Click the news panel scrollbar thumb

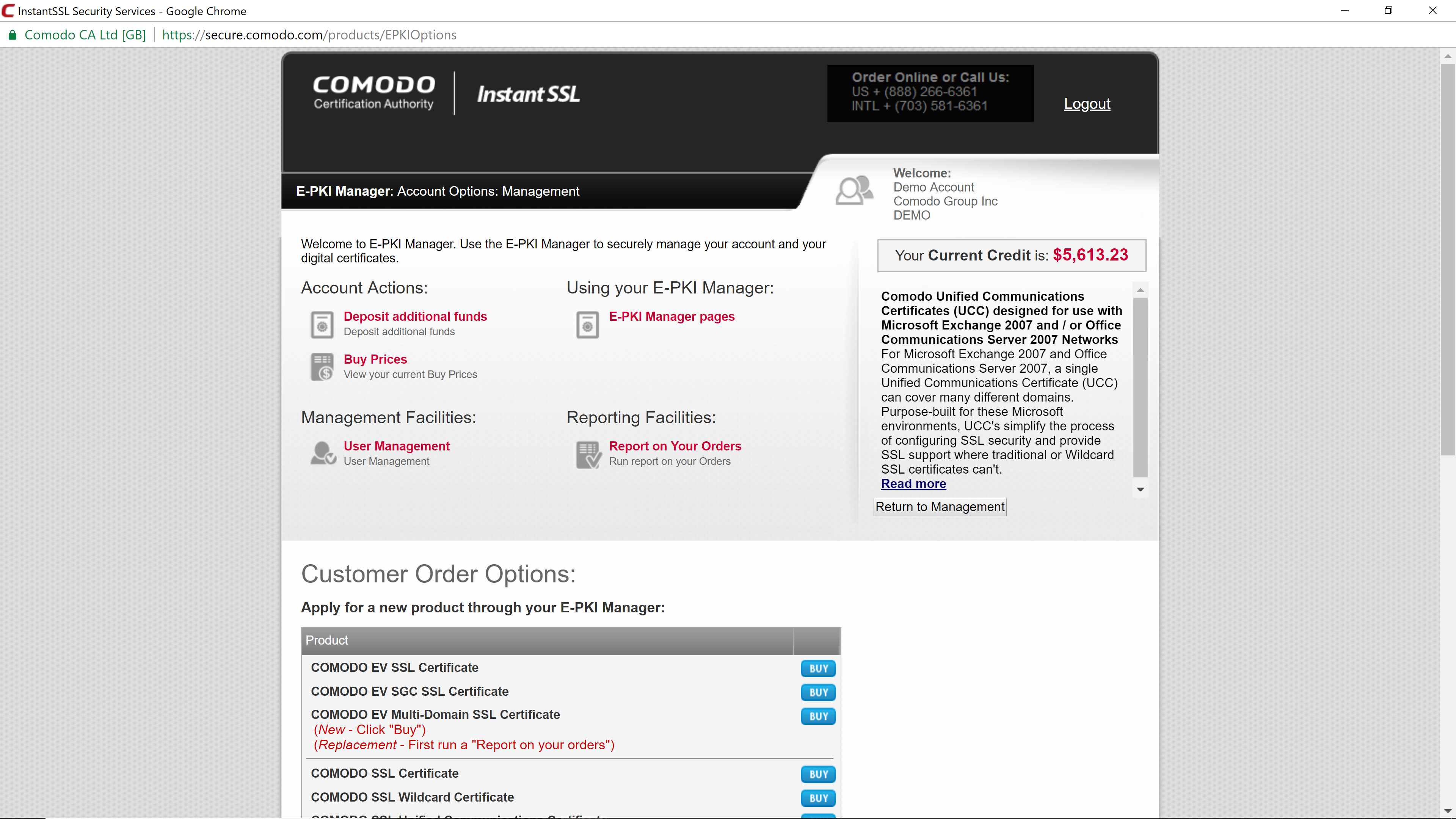pos(1141,388)
